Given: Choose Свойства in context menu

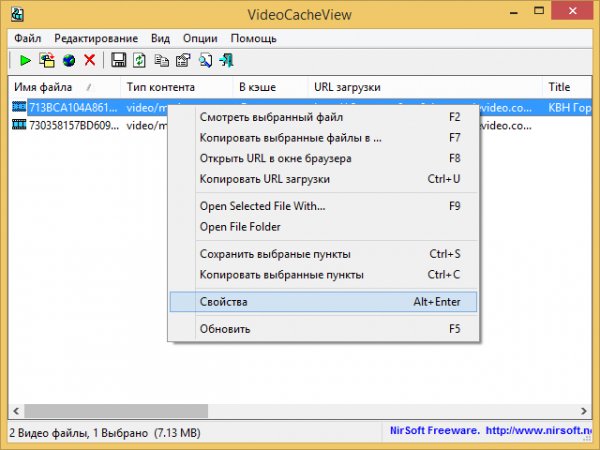Looking at the screenshot, I should point(323,302).
